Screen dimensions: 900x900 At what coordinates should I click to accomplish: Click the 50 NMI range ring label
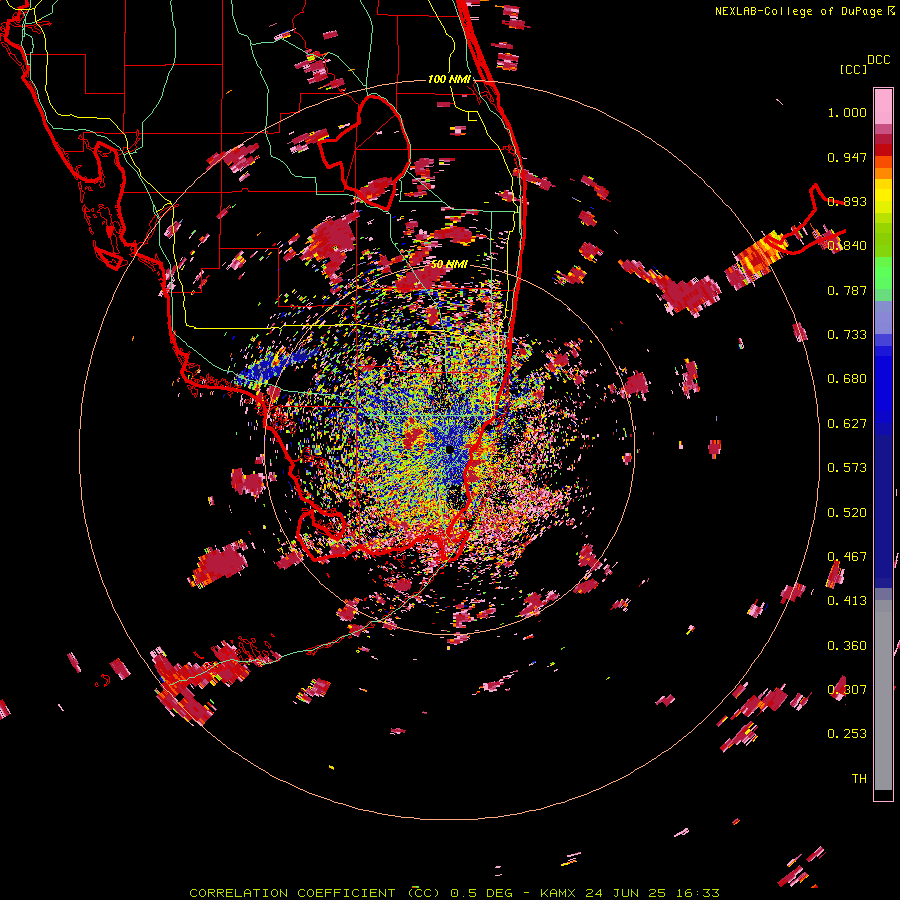(449, 264)
